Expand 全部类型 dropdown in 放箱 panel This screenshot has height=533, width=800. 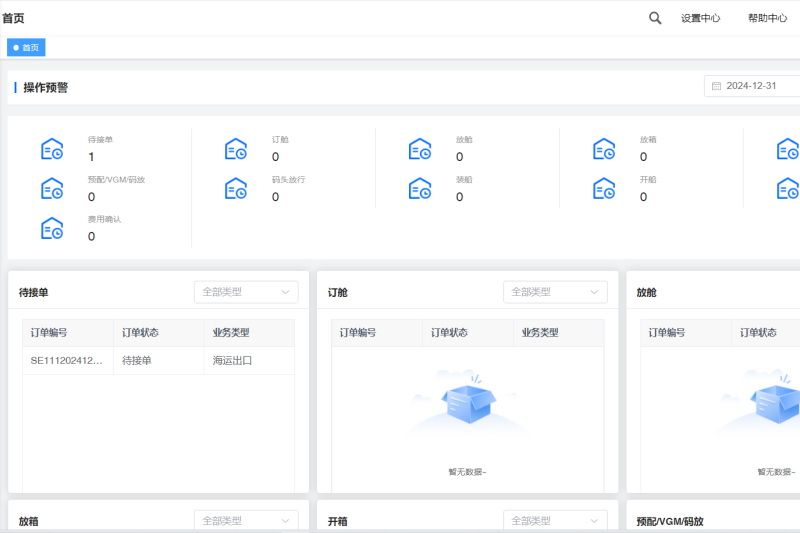246,520
